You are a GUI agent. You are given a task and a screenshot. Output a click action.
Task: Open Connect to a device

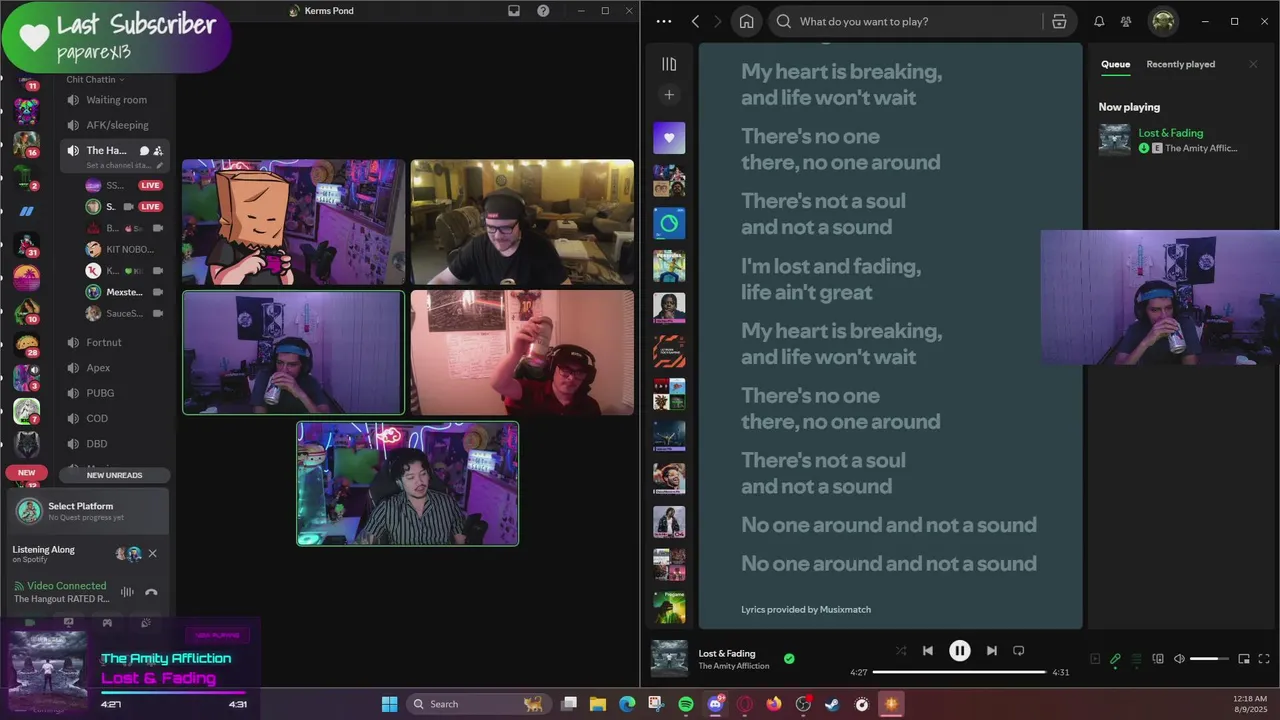pos(1158,659)
